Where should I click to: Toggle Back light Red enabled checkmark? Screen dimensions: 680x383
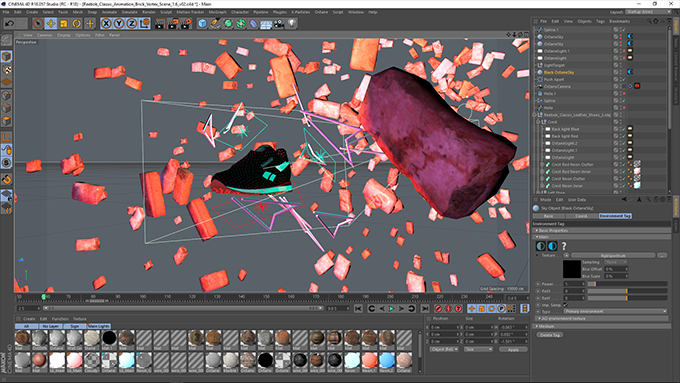624,136
